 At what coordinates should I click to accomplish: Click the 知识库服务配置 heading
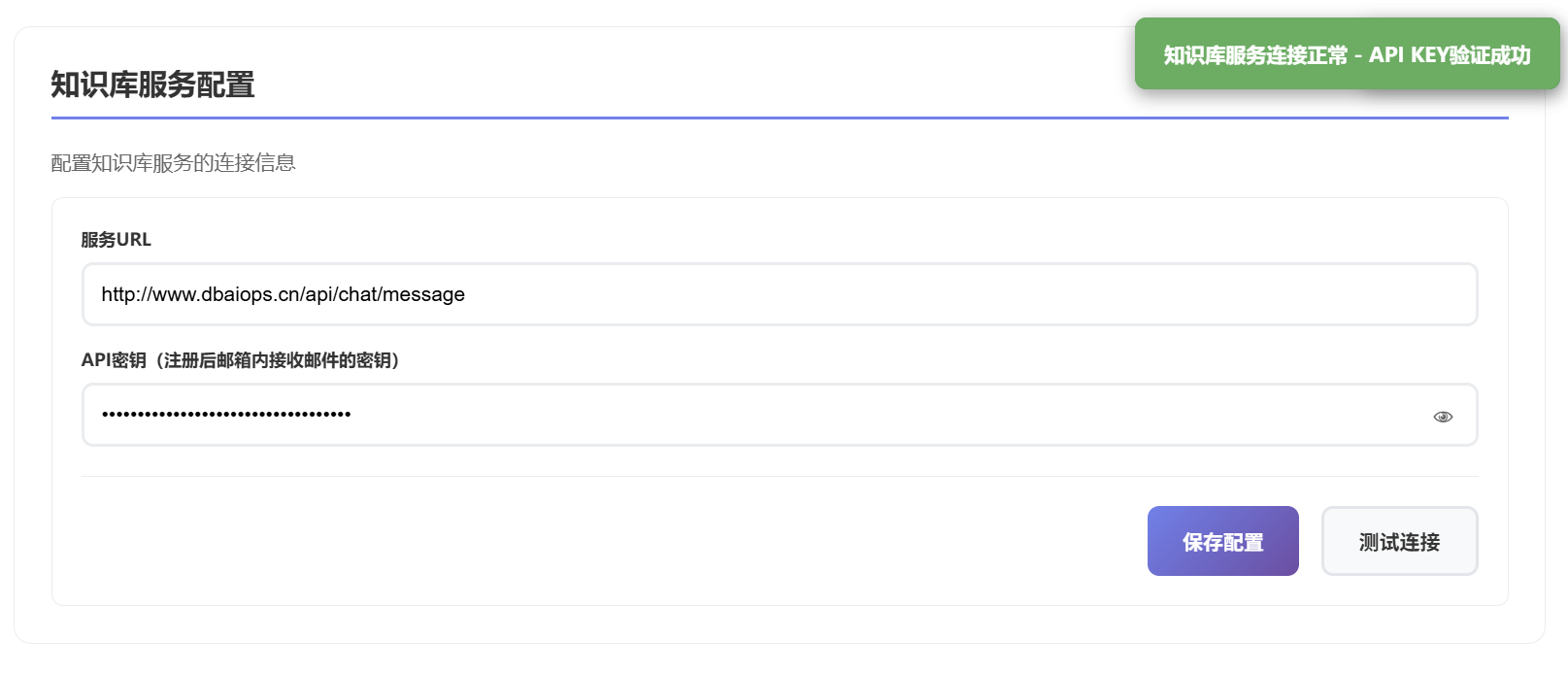[152, 84]
